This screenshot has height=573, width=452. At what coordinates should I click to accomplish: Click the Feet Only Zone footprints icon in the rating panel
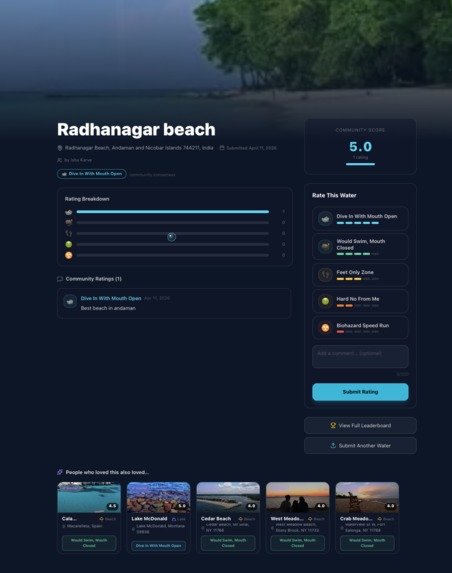pos(325,275)
